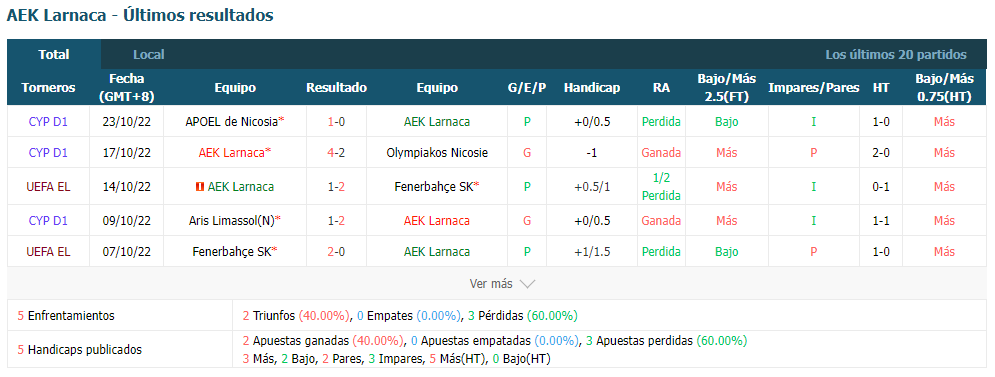Click the 4-2 match result
The image size is (995, 377).
tap(336, 152)
